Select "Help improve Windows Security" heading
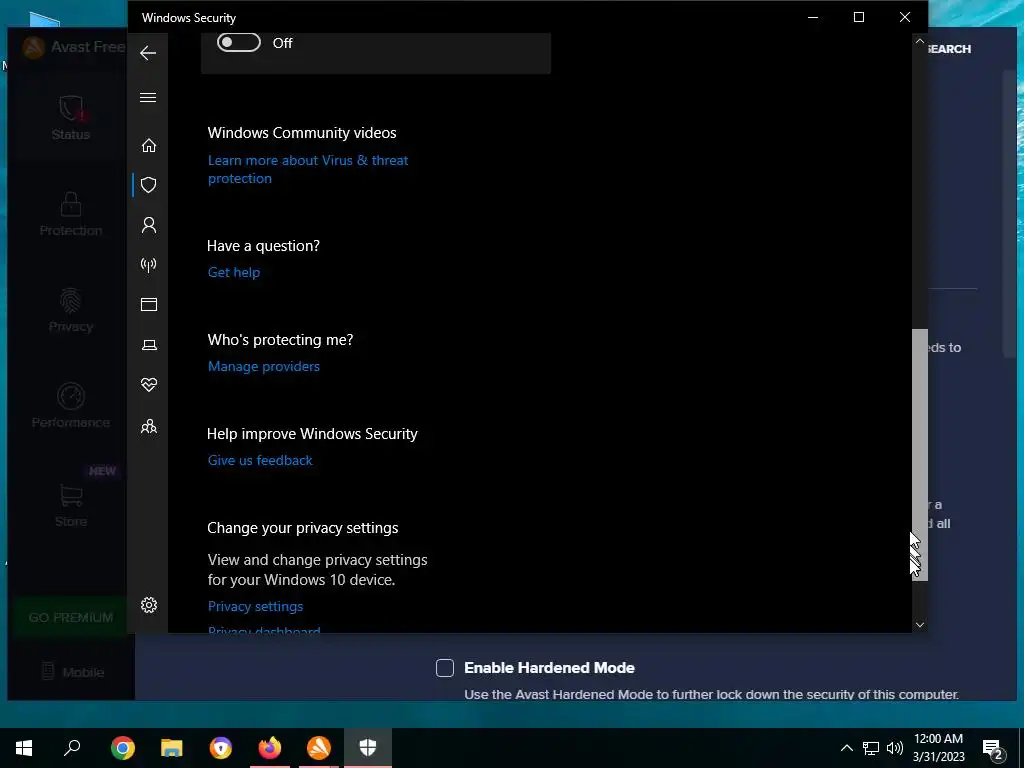The width and height of the screenshot is (1024, 768). (312, 434)
